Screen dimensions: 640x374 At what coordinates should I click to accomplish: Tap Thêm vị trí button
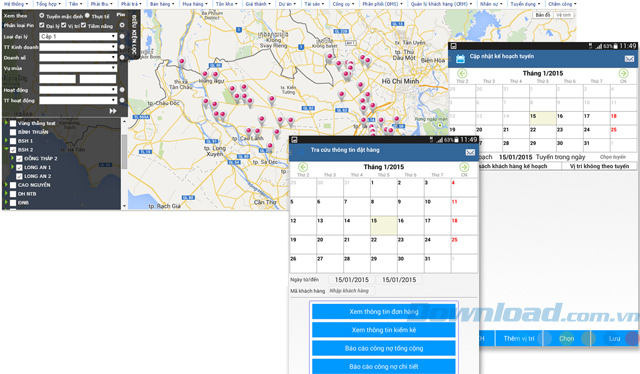point(519,338)
